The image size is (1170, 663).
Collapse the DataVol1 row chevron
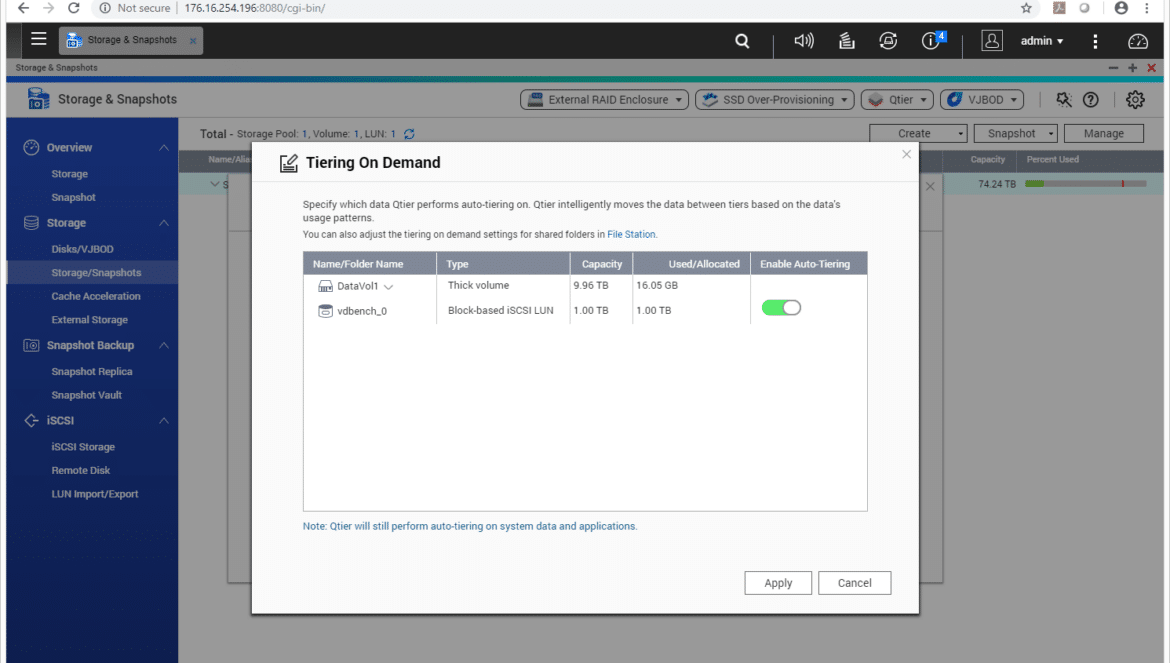pos(389,287)
